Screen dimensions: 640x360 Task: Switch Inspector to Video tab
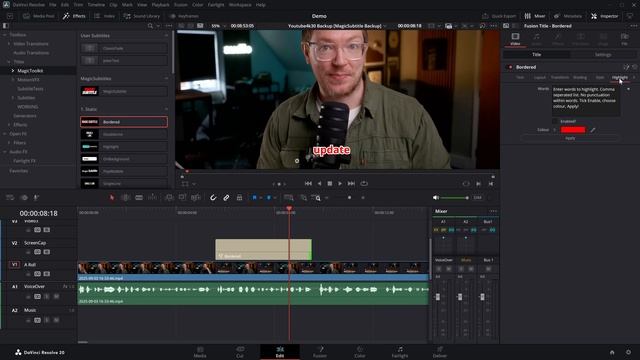(515, 39)
